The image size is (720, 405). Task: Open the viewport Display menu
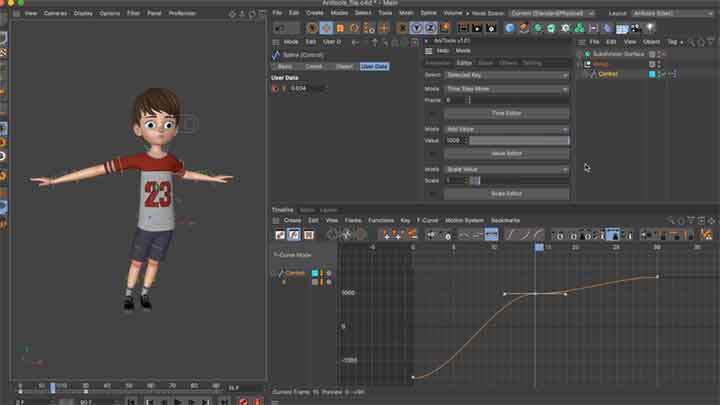(x=83, y=13)
